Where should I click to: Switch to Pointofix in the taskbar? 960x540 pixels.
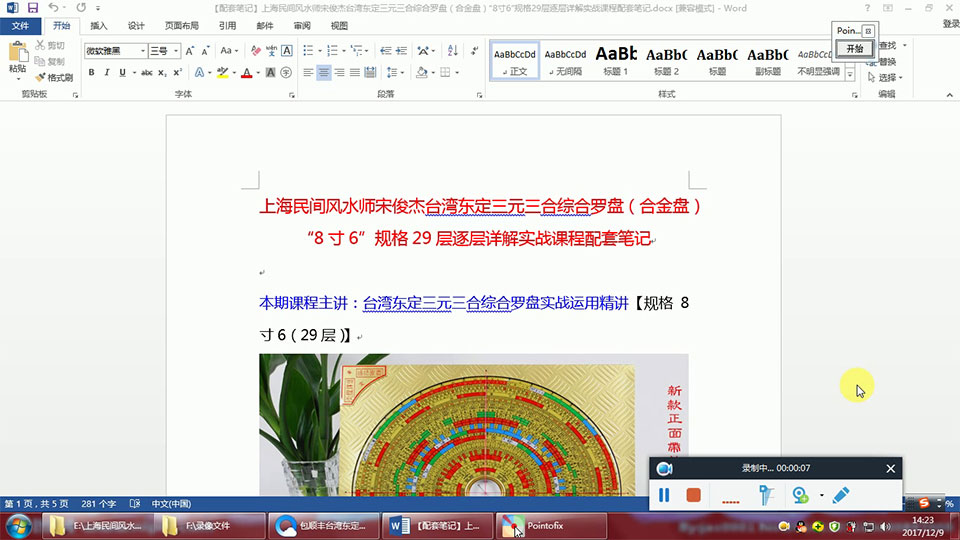550,526
